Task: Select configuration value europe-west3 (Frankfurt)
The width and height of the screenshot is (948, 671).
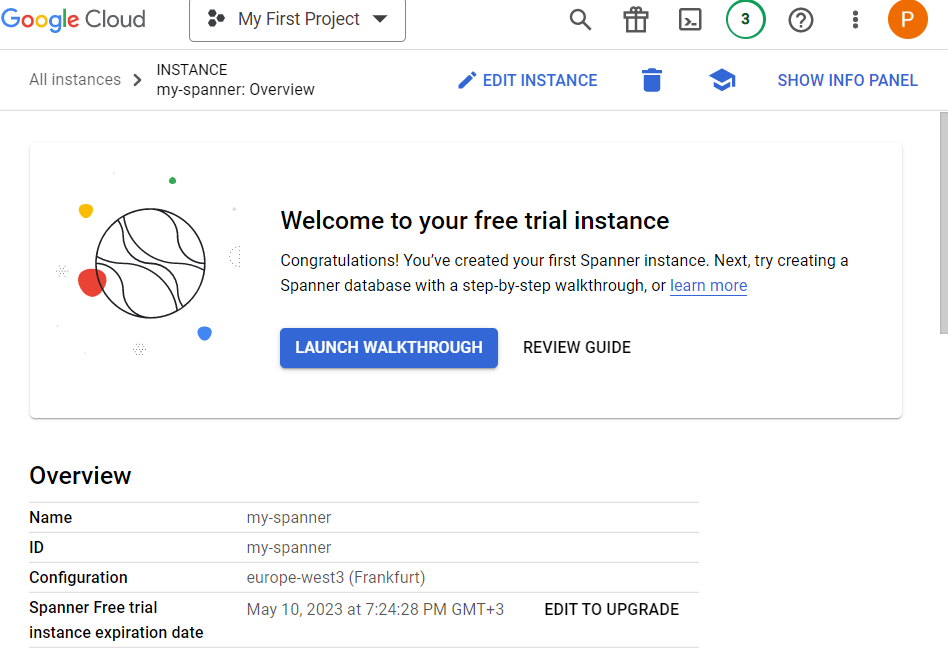Action: pos(336,577)
